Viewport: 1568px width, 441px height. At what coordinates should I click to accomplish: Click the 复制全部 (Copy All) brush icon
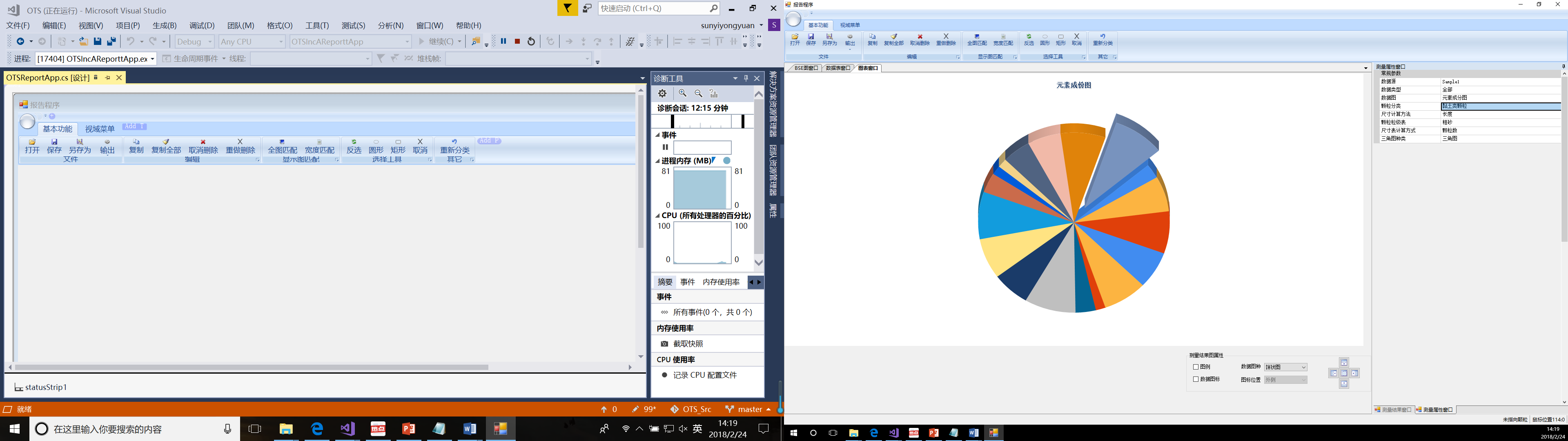pos(893,37)
